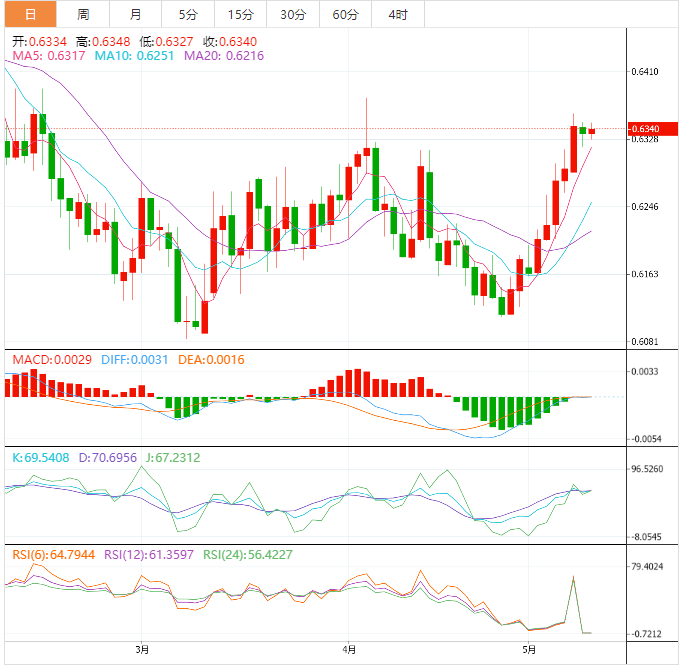Viewport: 684px width, 669px height.
Task: Switch chart to 5分 interval
Action: pyautogui.click(x=188, y=14)
